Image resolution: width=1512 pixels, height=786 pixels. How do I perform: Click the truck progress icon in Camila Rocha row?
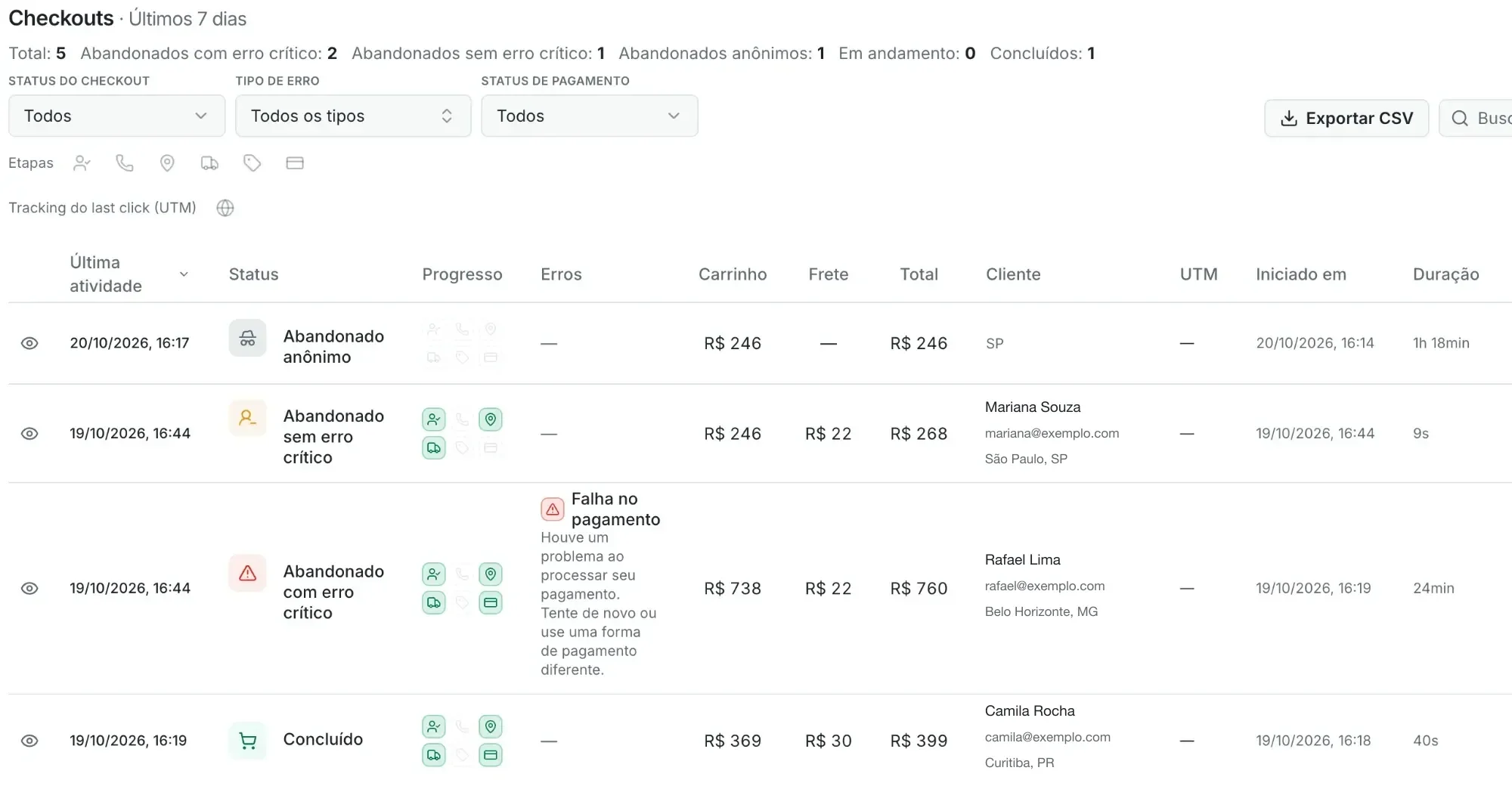coord(434,755)
